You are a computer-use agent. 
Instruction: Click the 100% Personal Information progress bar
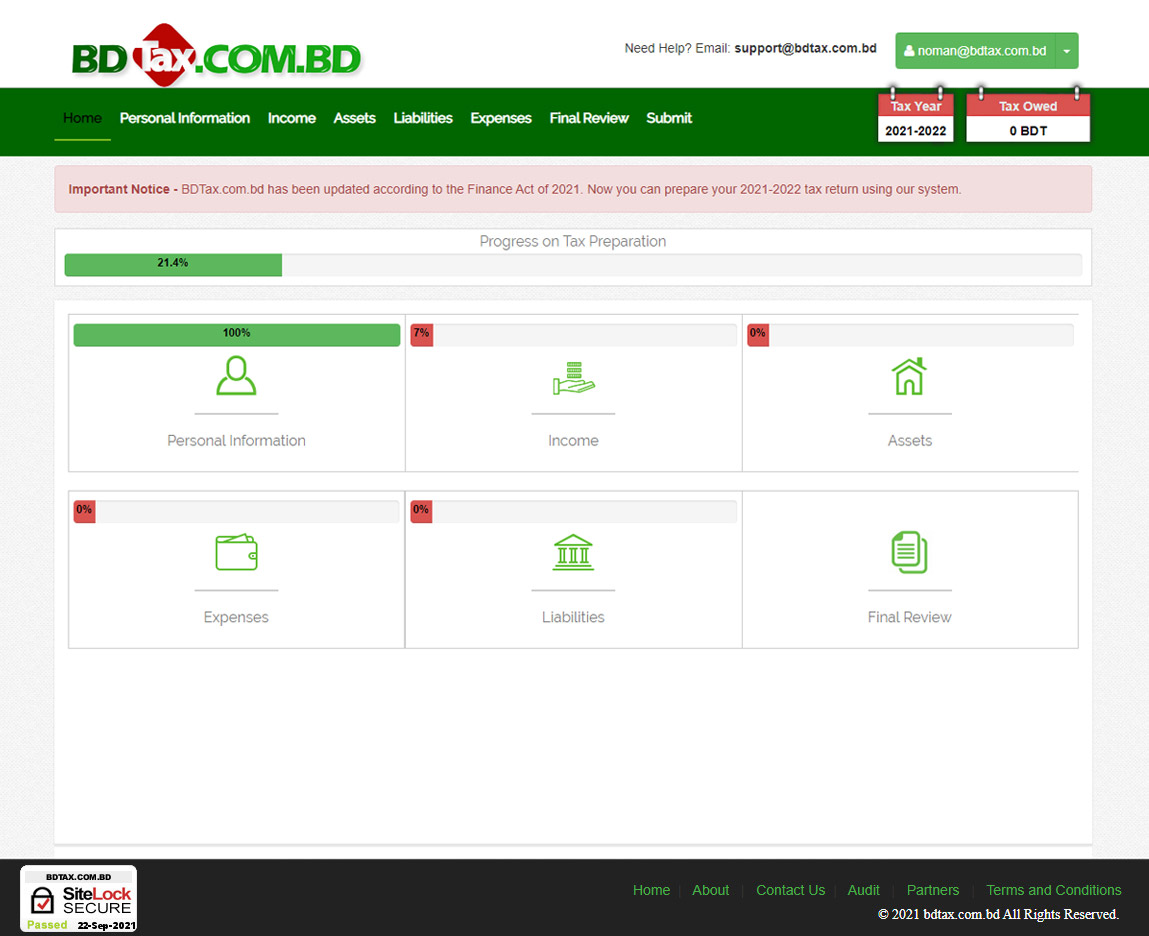click(237, 335)
